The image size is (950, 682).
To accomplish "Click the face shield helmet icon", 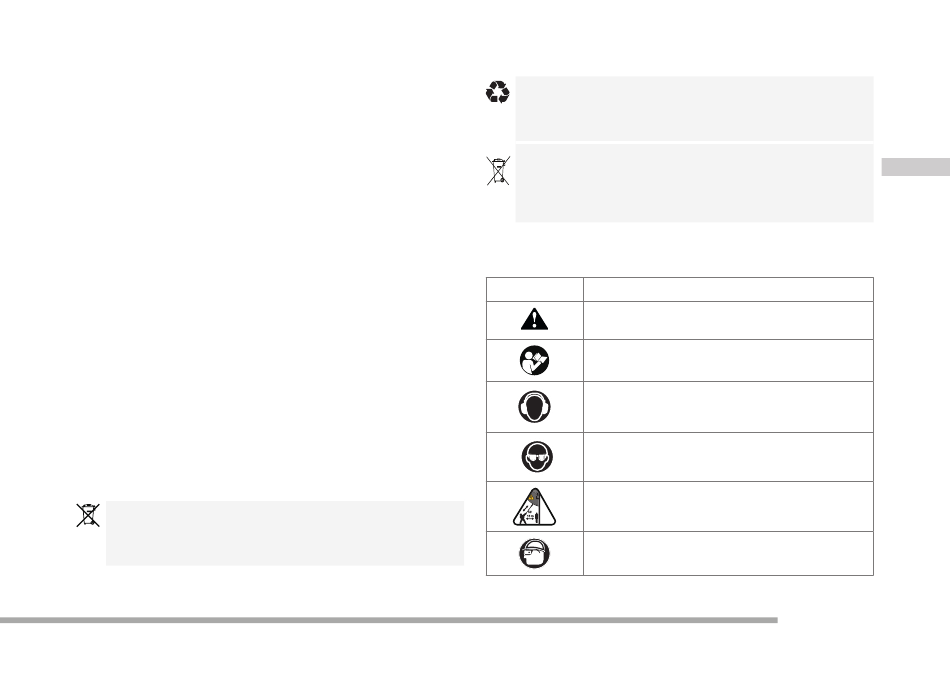I will click(534, 553).
